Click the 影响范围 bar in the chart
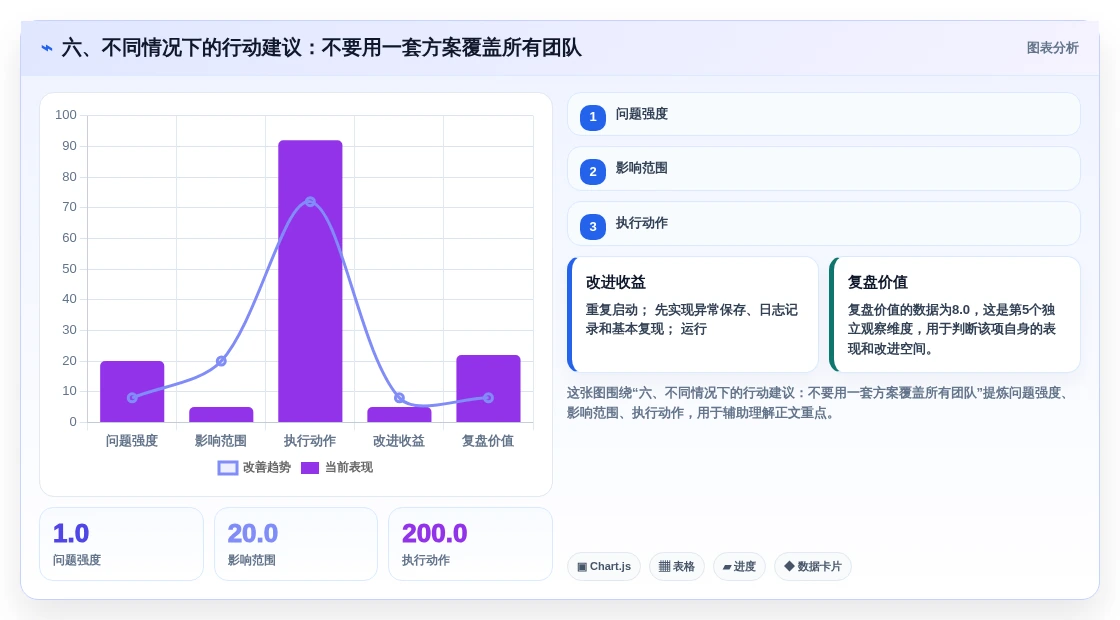This screenshot has height=620, width=1120. coord(221,414)
